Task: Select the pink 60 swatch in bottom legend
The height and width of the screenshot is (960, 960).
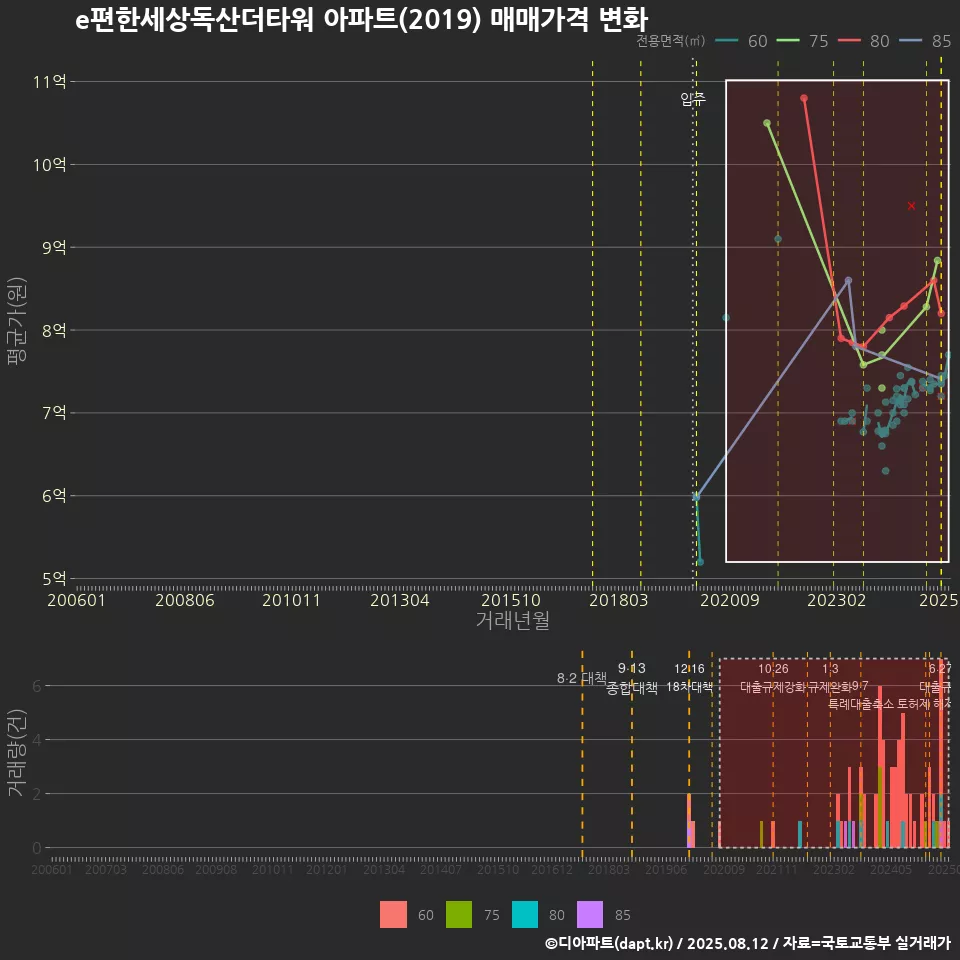Action: [393, 915]
